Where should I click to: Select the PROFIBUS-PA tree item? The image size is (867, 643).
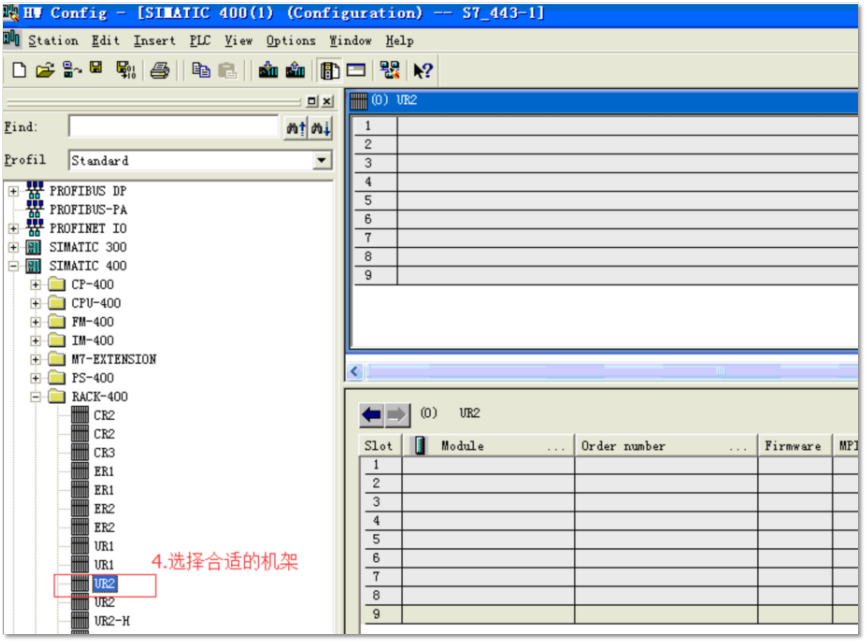[88, 210]
